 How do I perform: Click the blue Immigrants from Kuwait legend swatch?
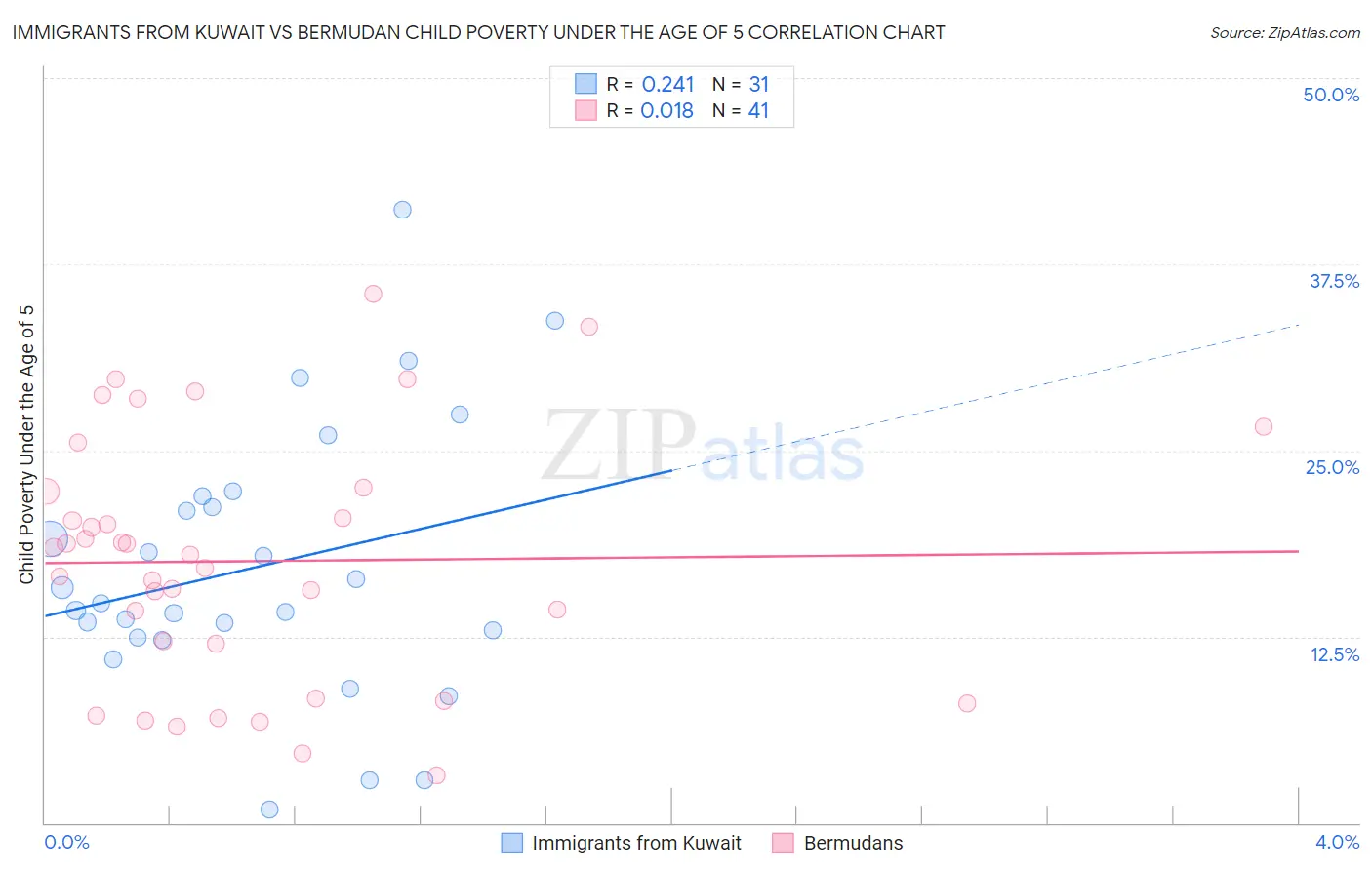[511, 843]
